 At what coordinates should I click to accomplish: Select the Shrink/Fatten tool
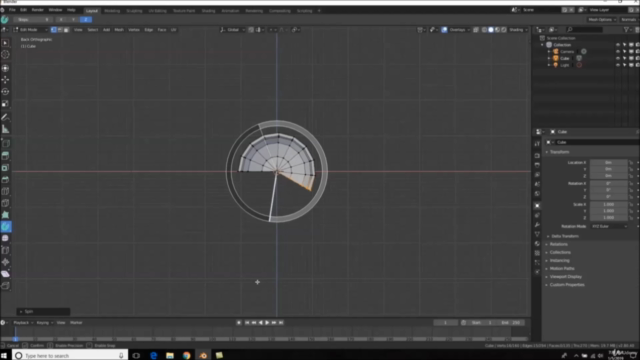pyautogui.click(x=5, y=262)
